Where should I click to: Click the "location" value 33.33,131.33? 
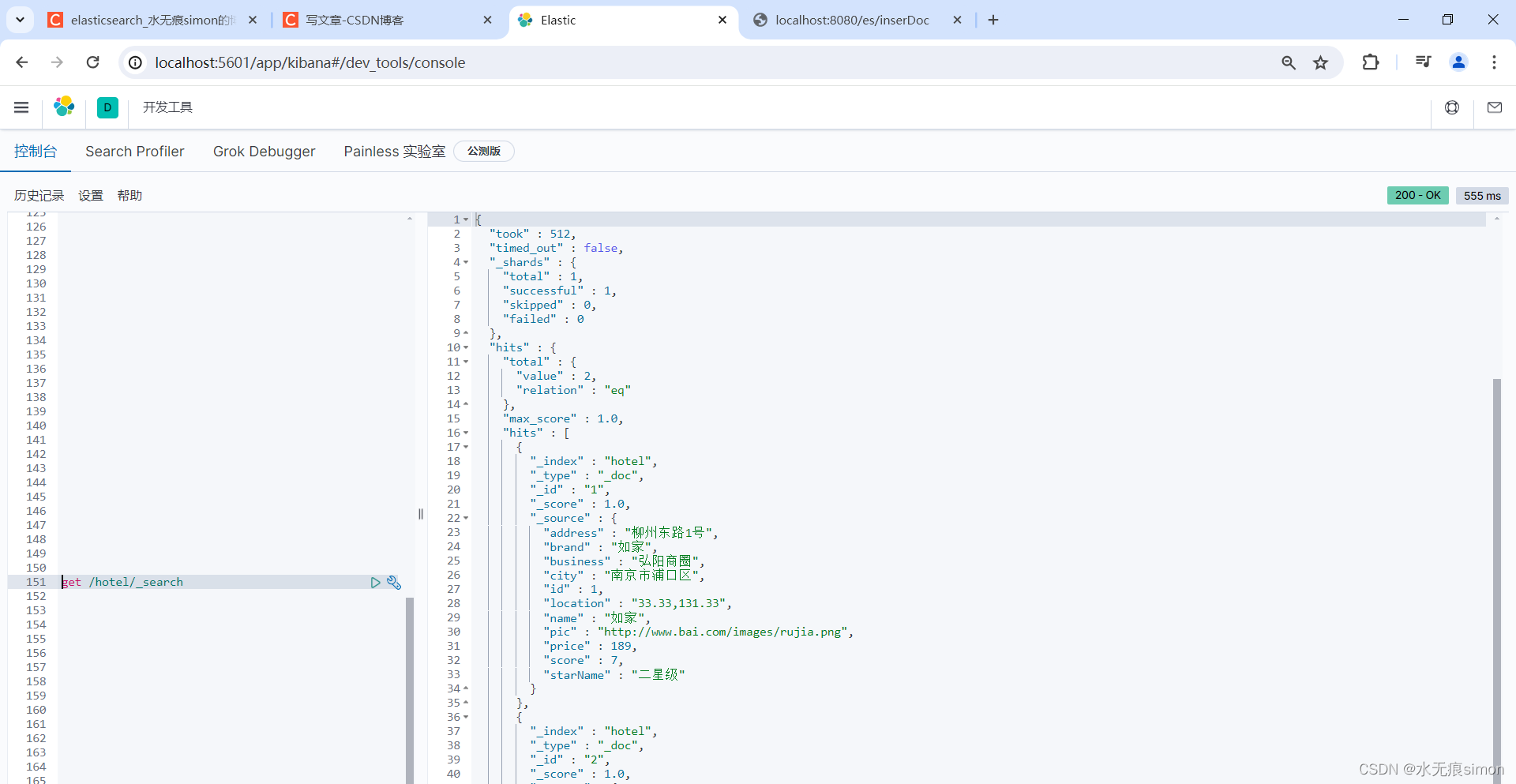point(678,603)
